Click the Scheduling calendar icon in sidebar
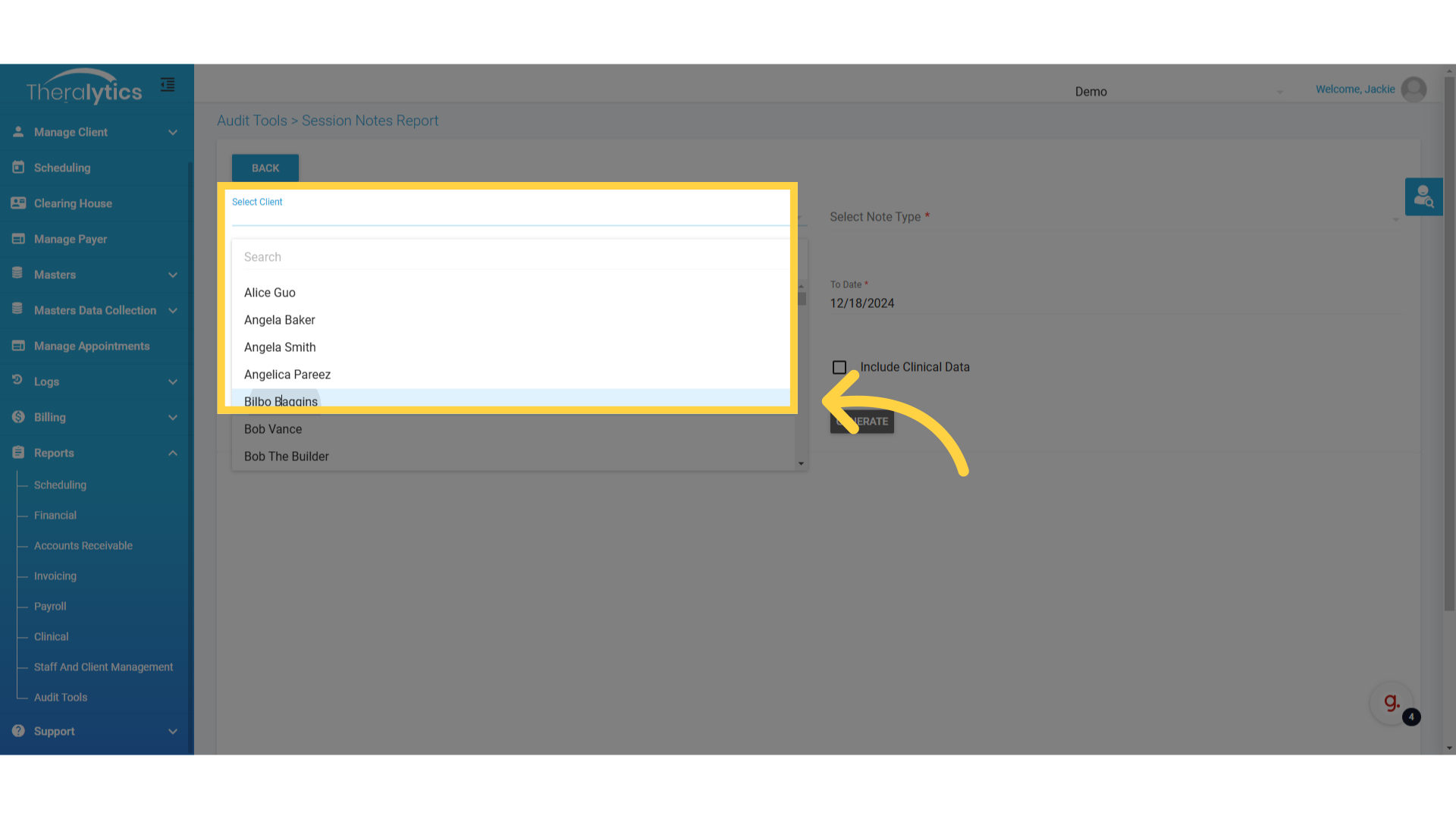Screen dimensions: 1456x819 click(18, 168)
